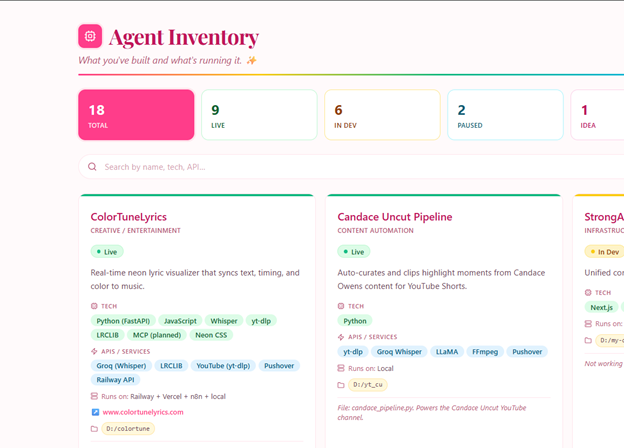This screenshot has width=624, height=448.
Task: Click the blue LRCLIB service tag
Action: point(171,366)
